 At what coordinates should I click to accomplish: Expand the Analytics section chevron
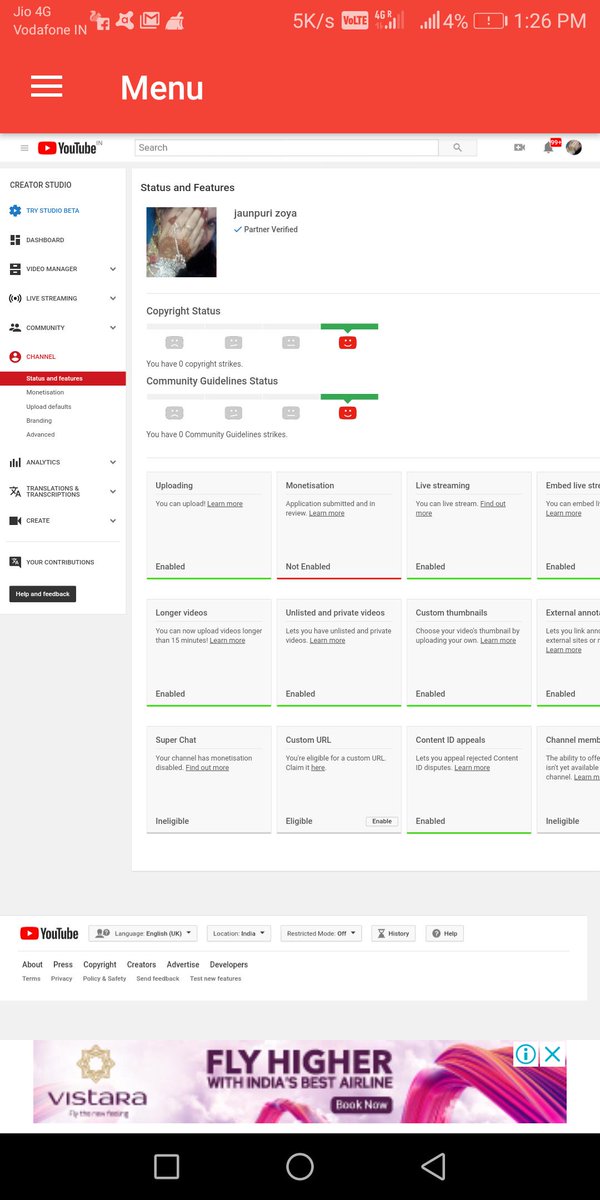pos(113,462)
